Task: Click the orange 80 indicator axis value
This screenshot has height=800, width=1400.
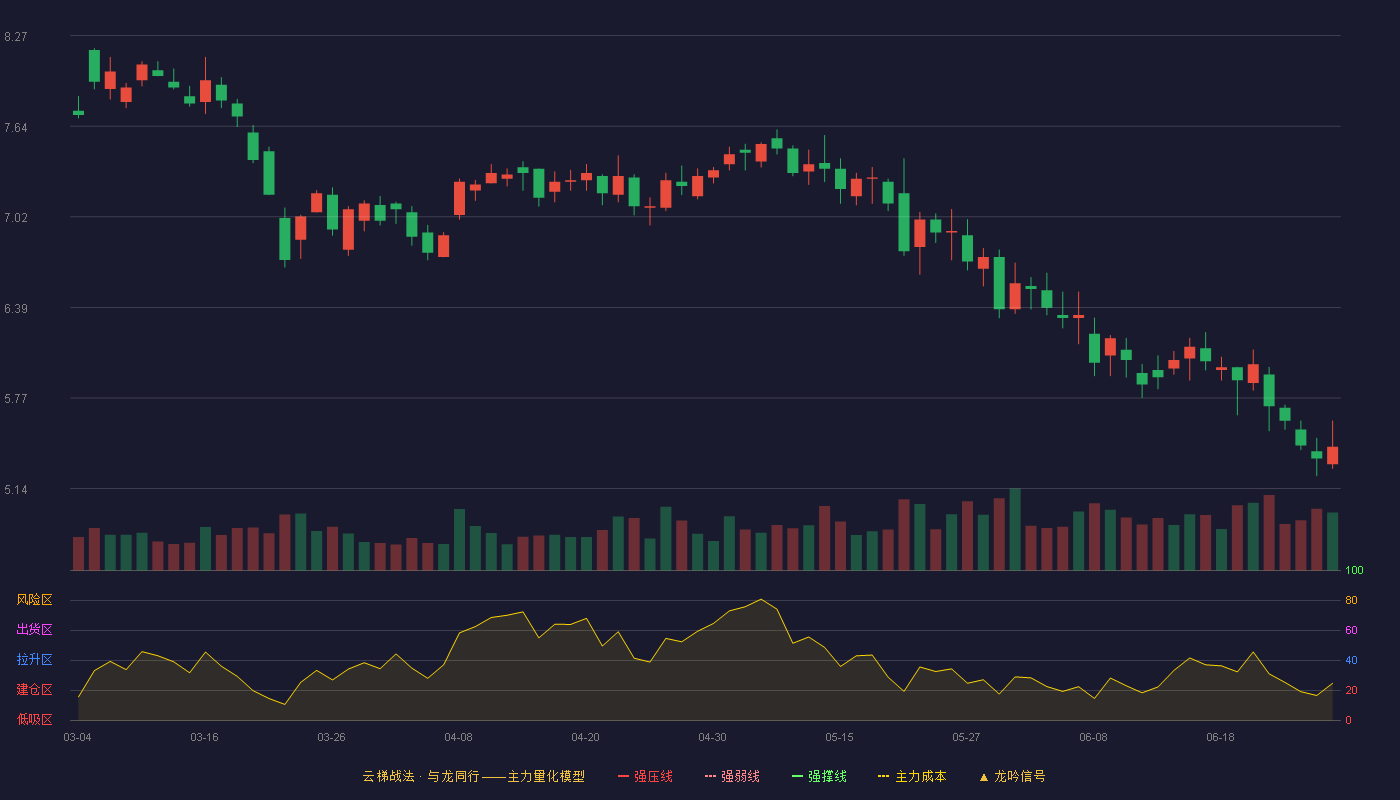Action: pos(1351,600)
